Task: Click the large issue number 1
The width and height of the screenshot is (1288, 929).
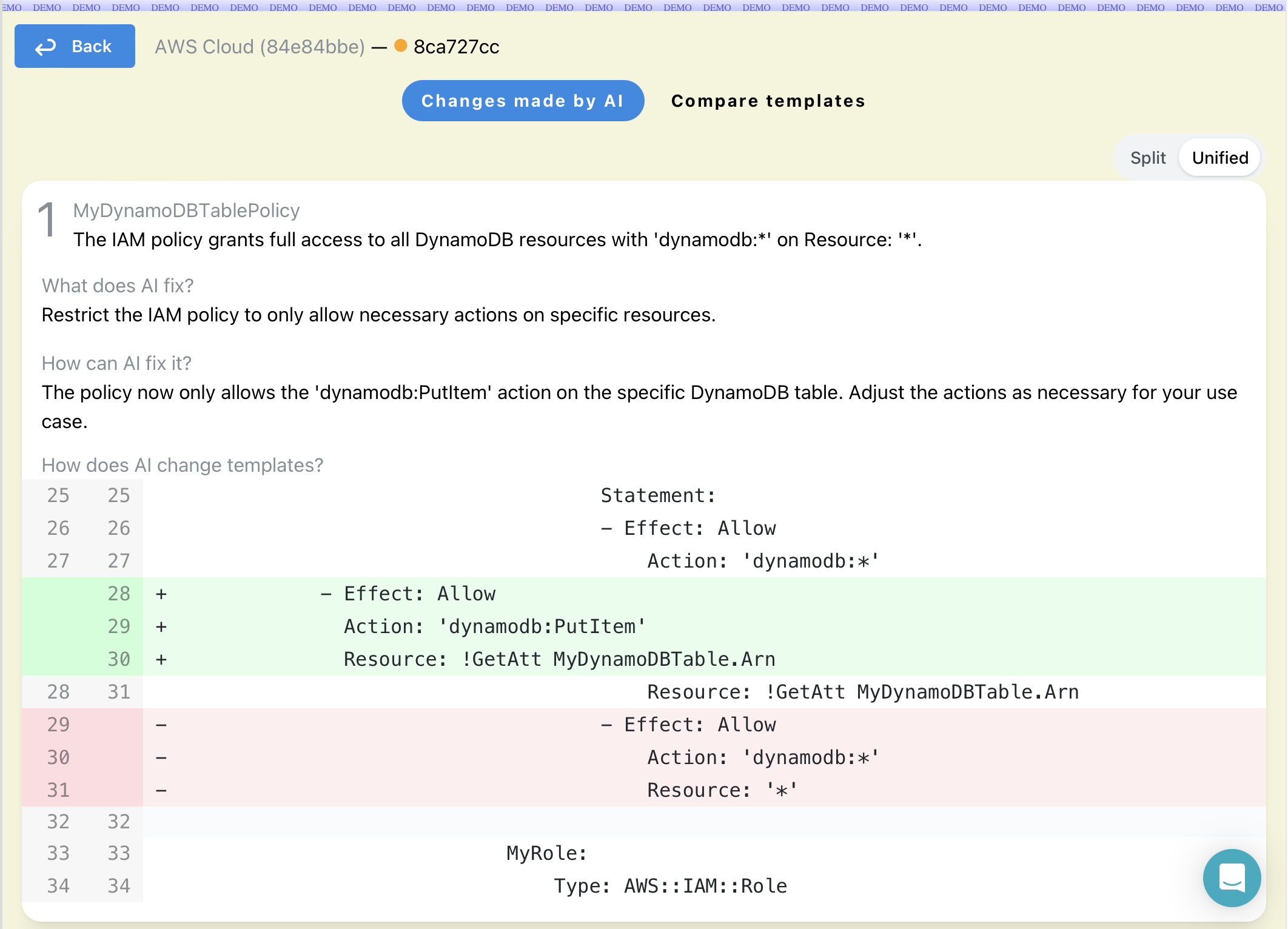Action: pos(47,220)
